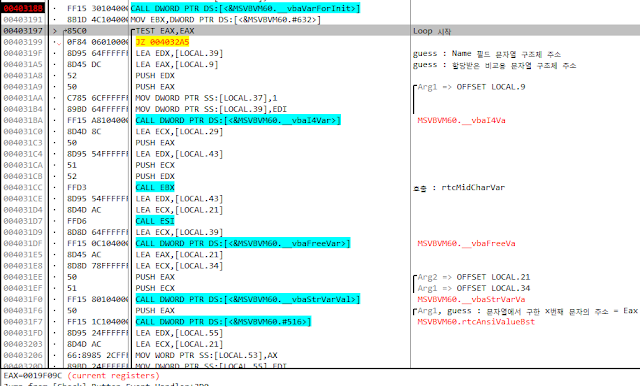
Task: Select address 004031E5
Action: [23, 255]
